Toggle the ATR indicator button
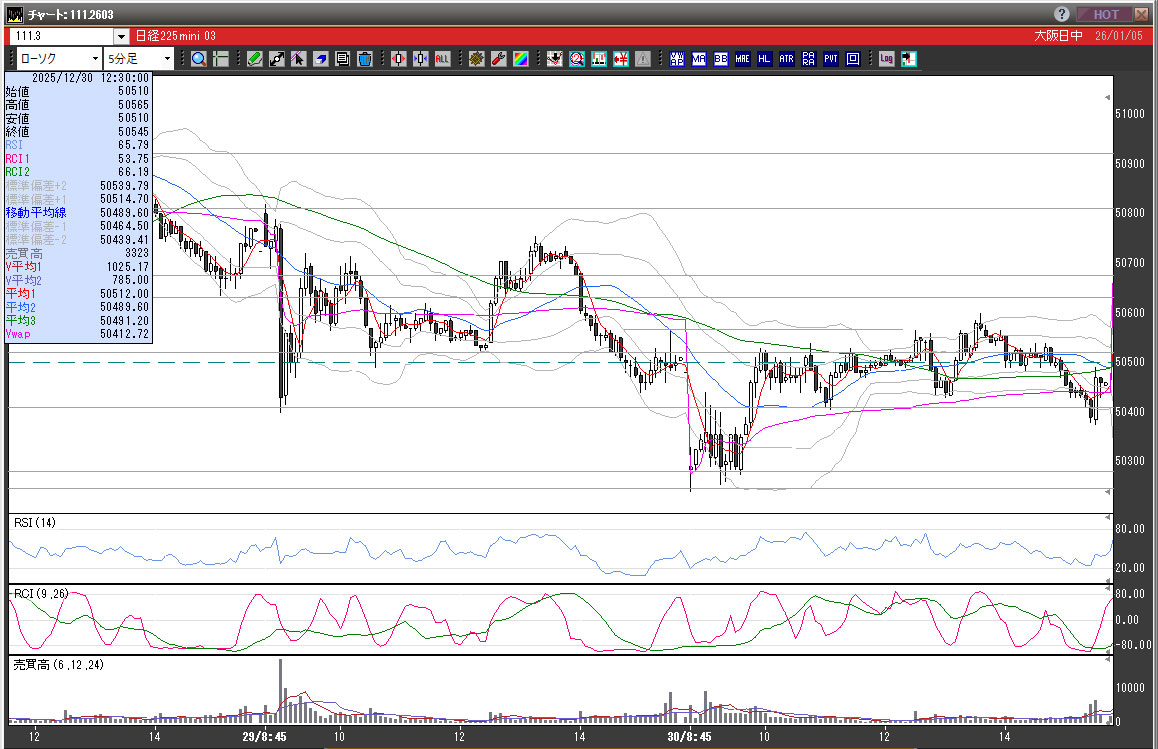The image size is (1158, 749). 786,59
